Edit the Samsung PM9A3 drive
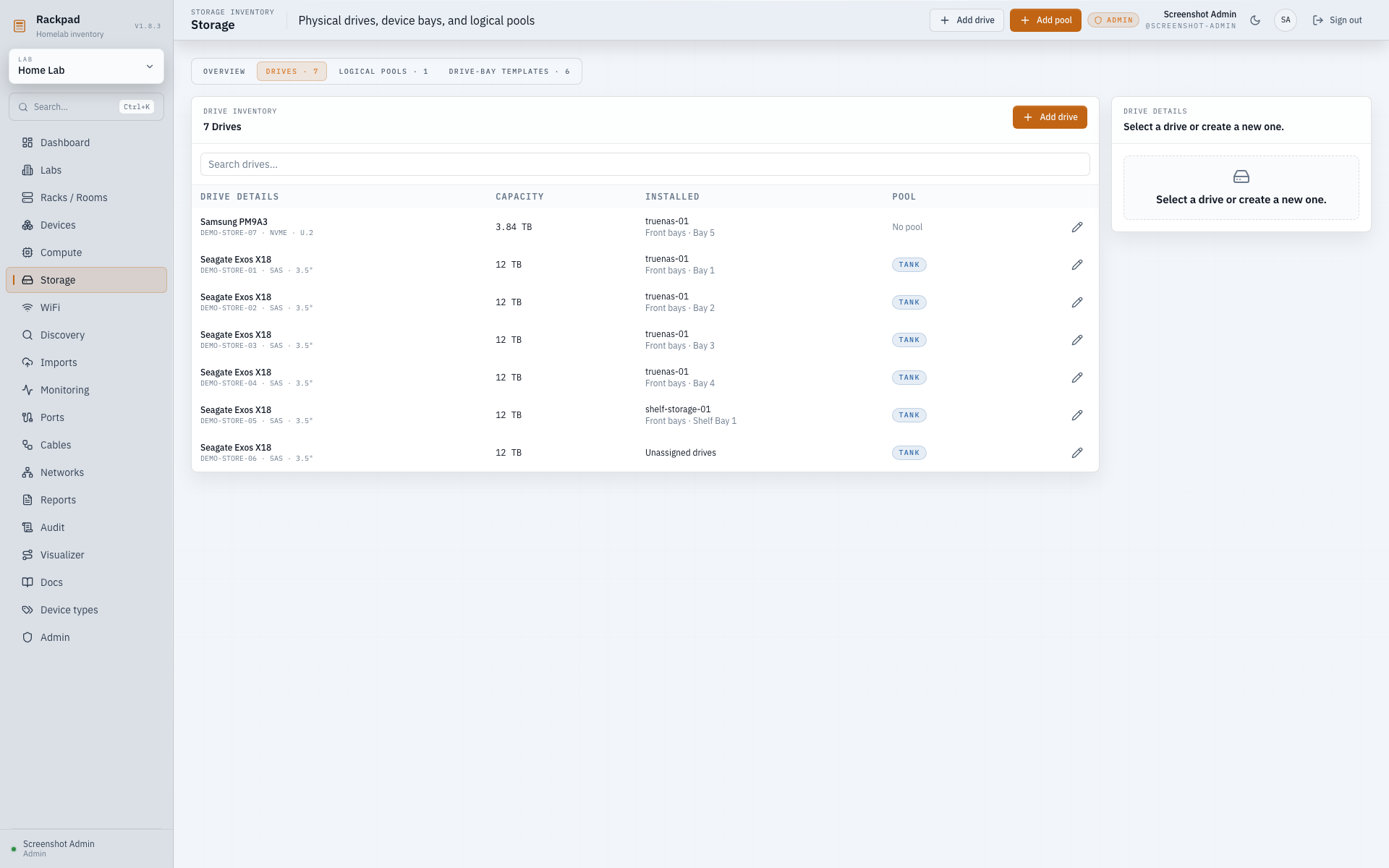This screenshot has height=868, width=1389. 1077,227
